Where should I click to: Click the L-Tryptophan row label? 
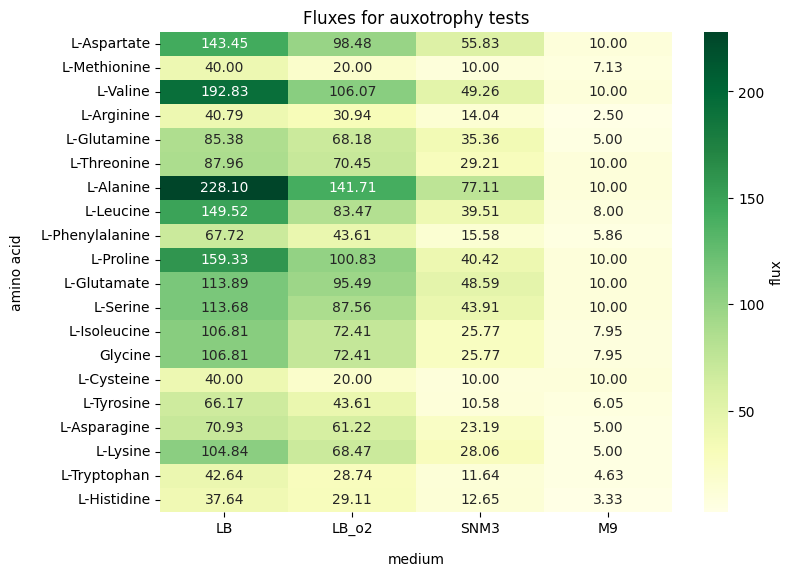click(105, 475)
